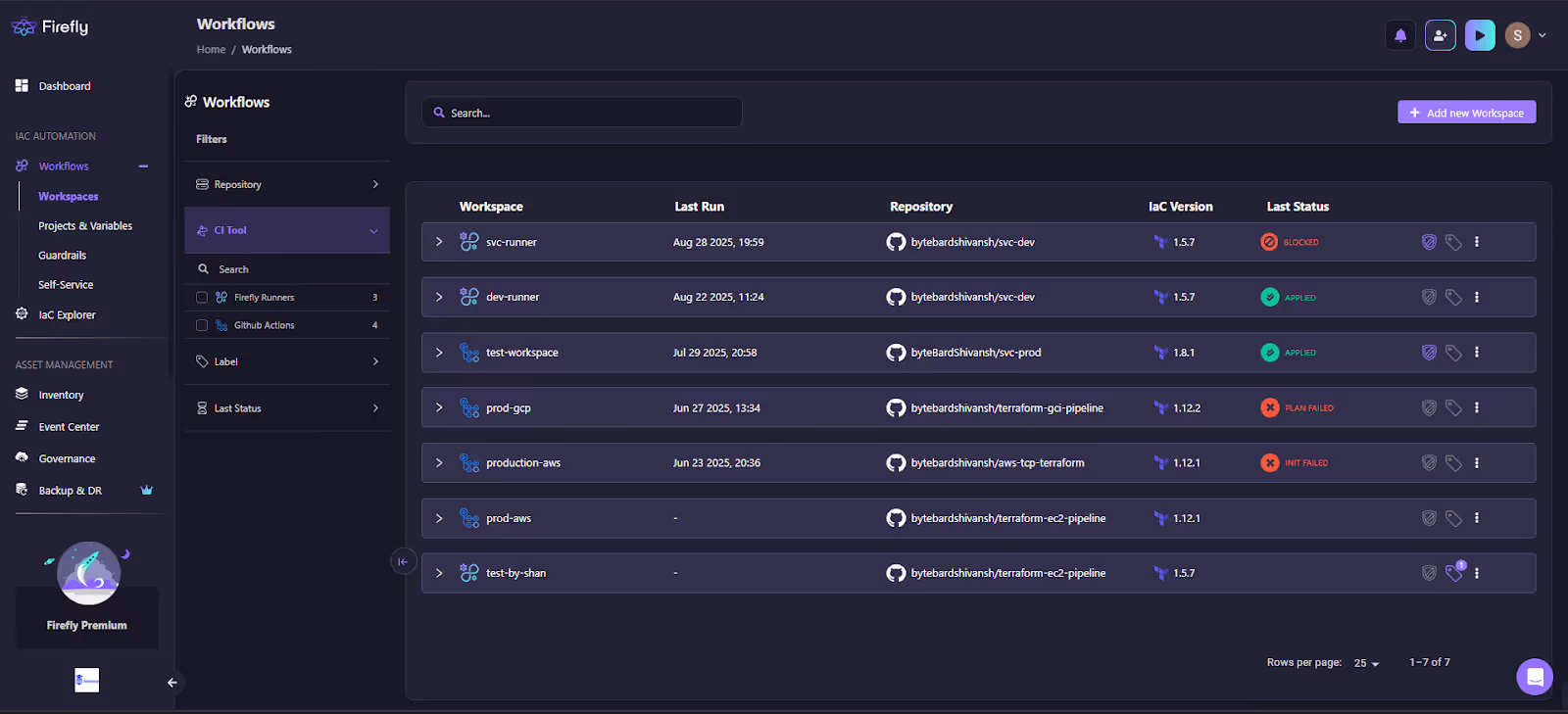Click the label tag icon for production-aws
The width and height of the screenshot is (1568, 714).
1453,462
